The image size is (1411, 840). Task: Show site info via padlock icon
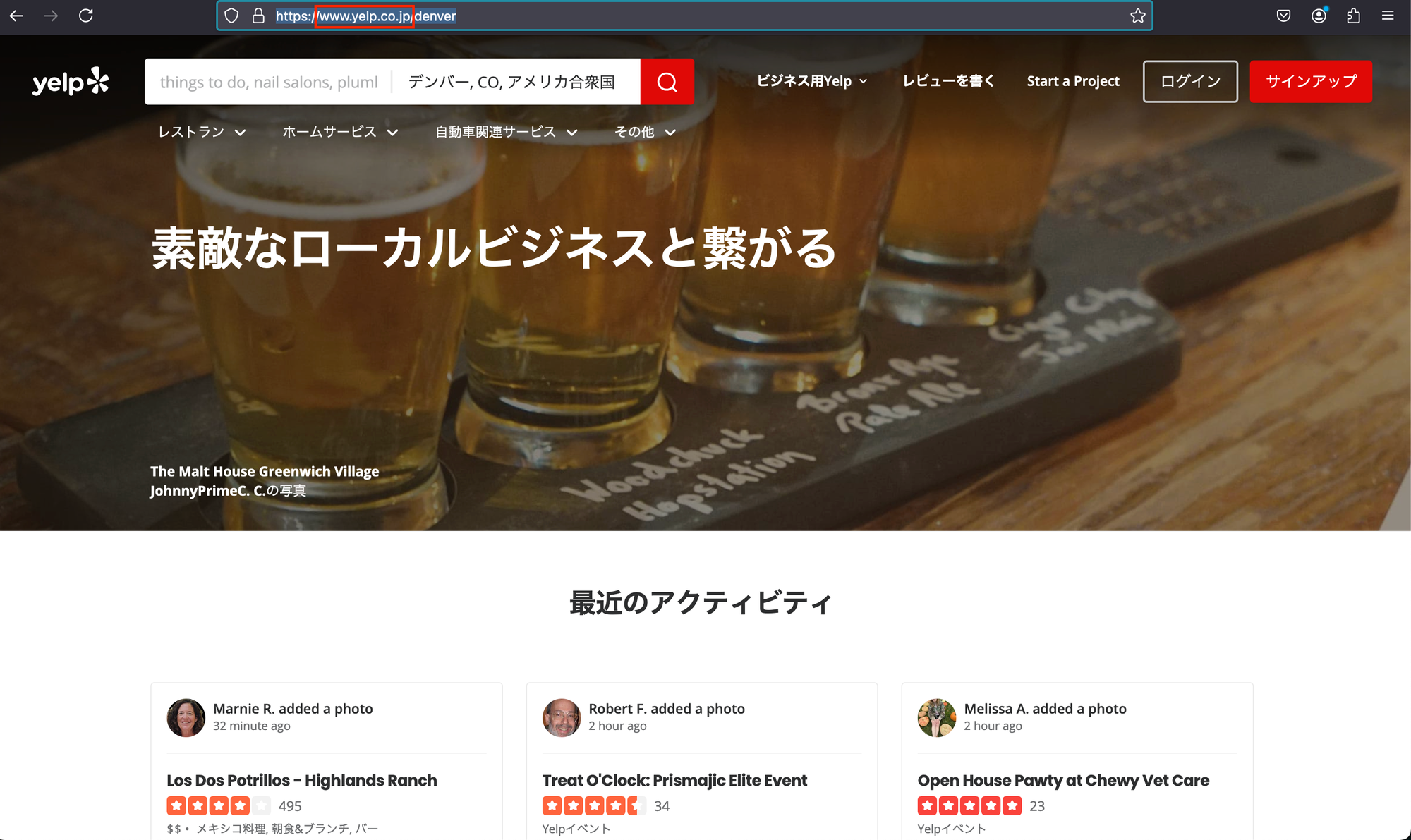pos(258,16)
